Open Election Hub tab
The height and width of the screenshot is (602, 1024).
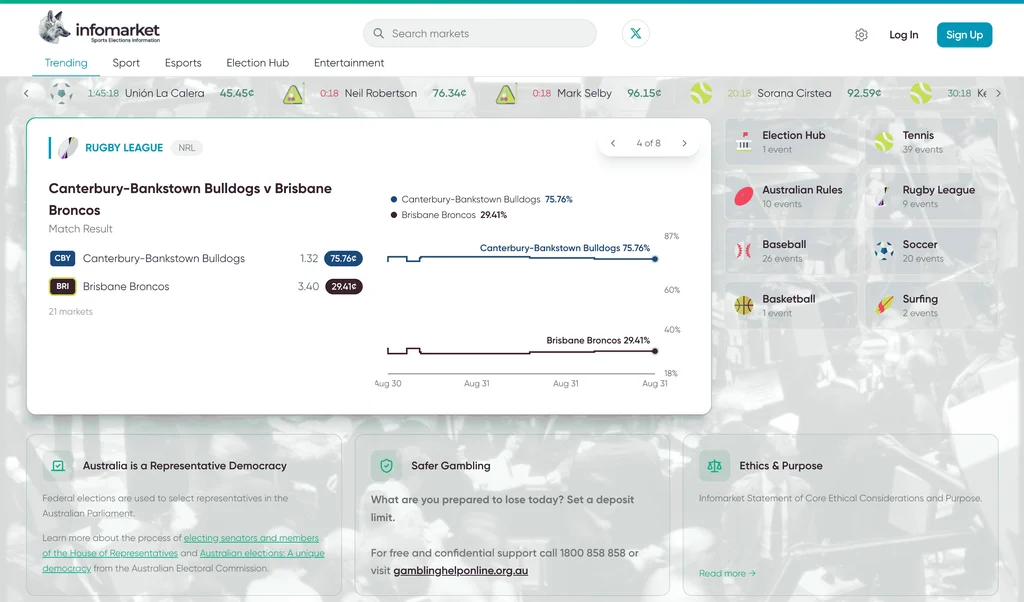[x=257, y=63]
